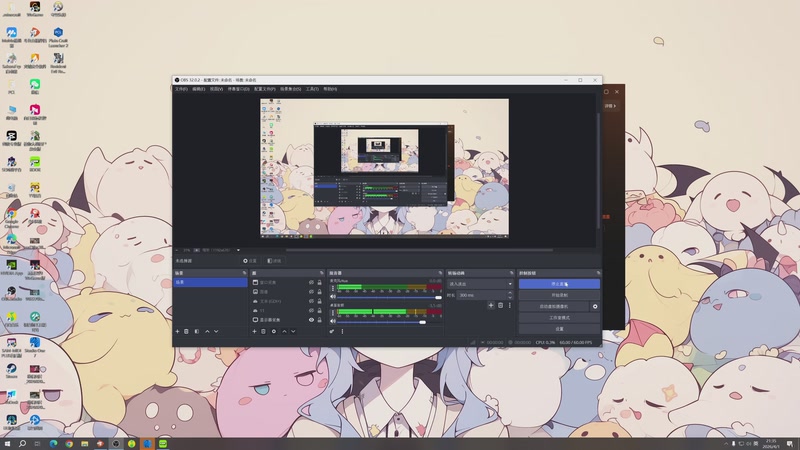Adjust the 麦克风/Aux volume slider

389,297
